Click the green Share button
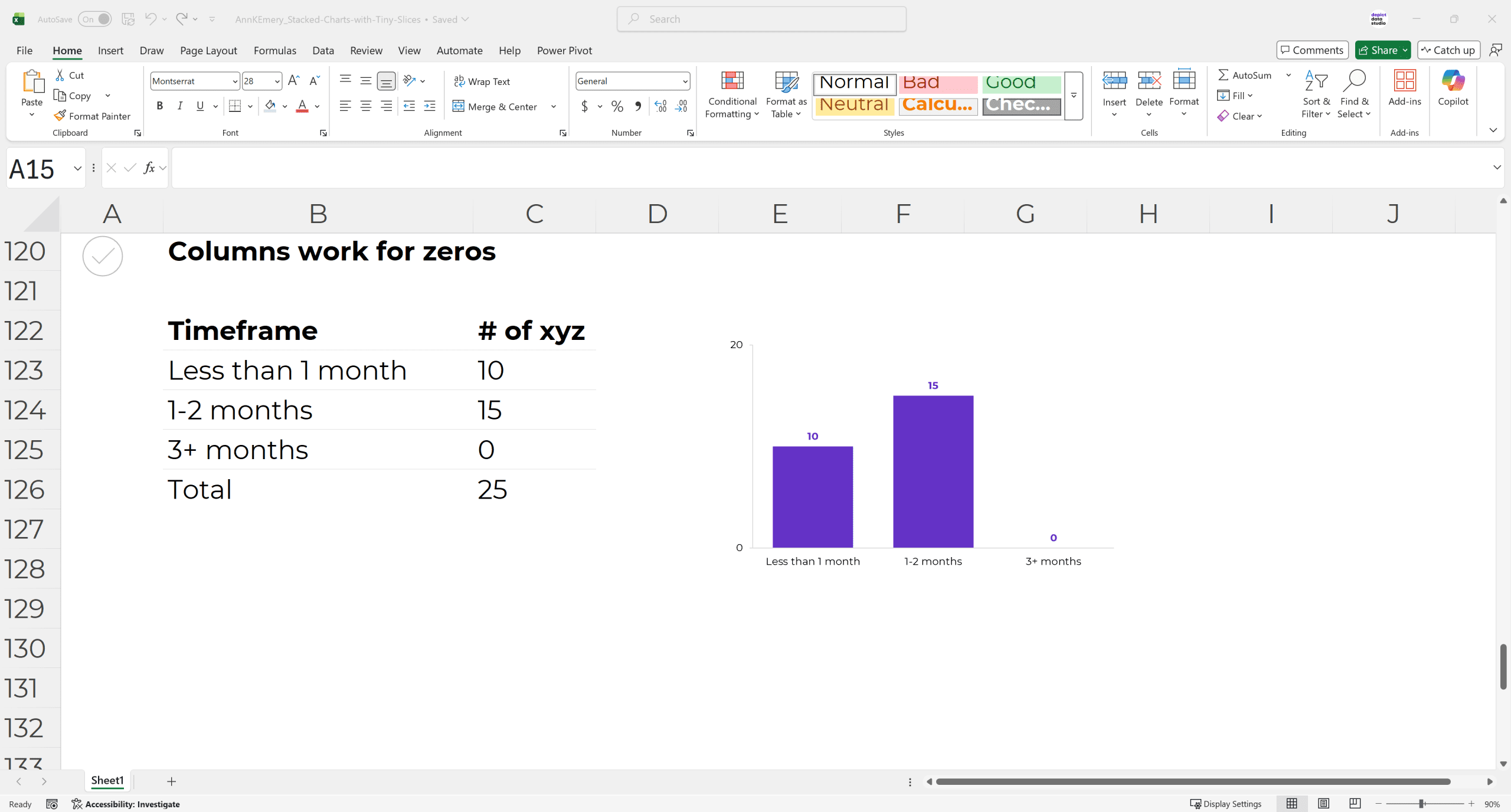 [1378, 50]
